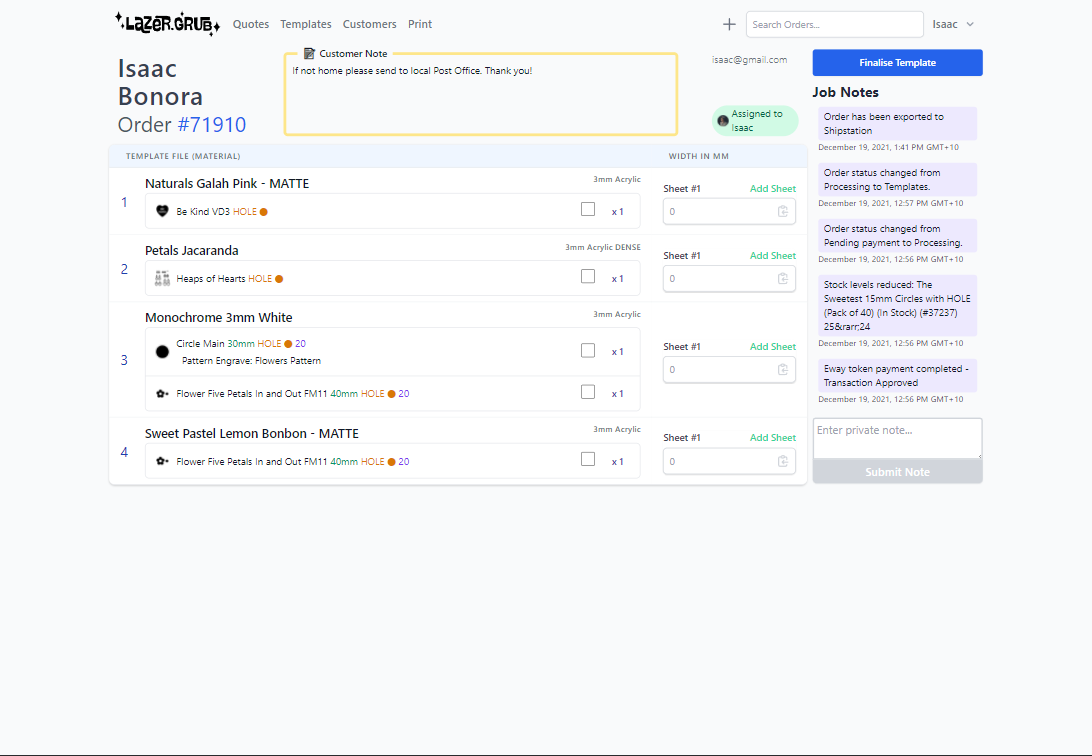1092x756 pixels.
Task: Focus the Search Orders input field
Action: coord(834,24)
